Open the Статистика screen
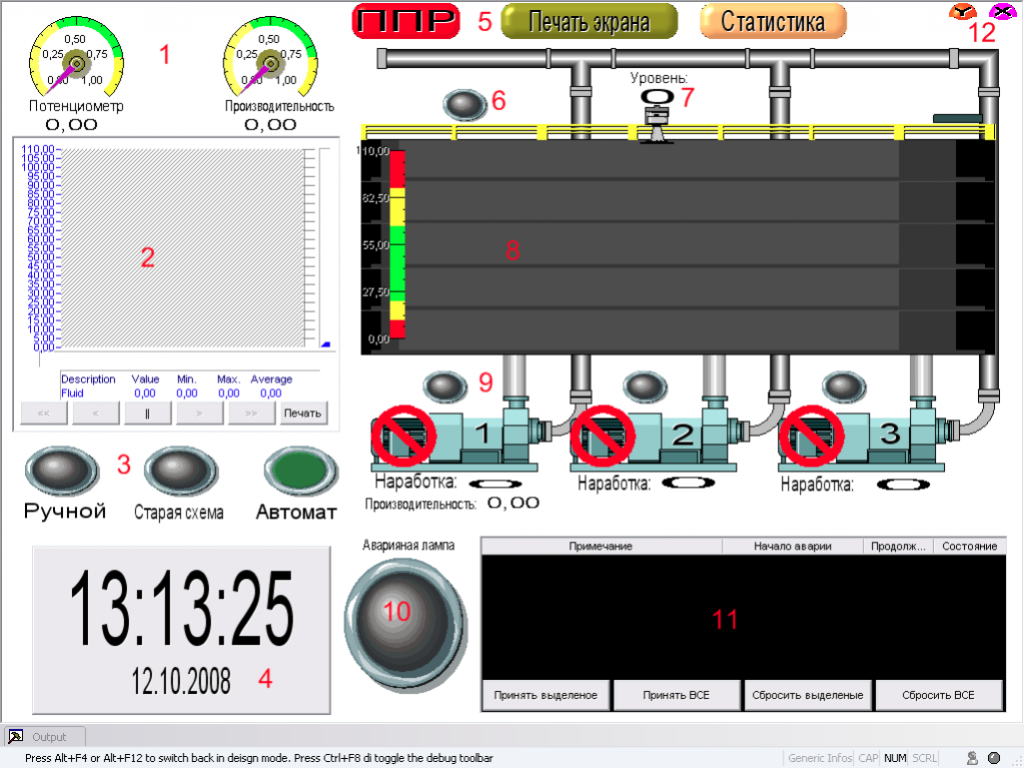1024x768 pixels. pyautogui.click(x=773, y=21)
